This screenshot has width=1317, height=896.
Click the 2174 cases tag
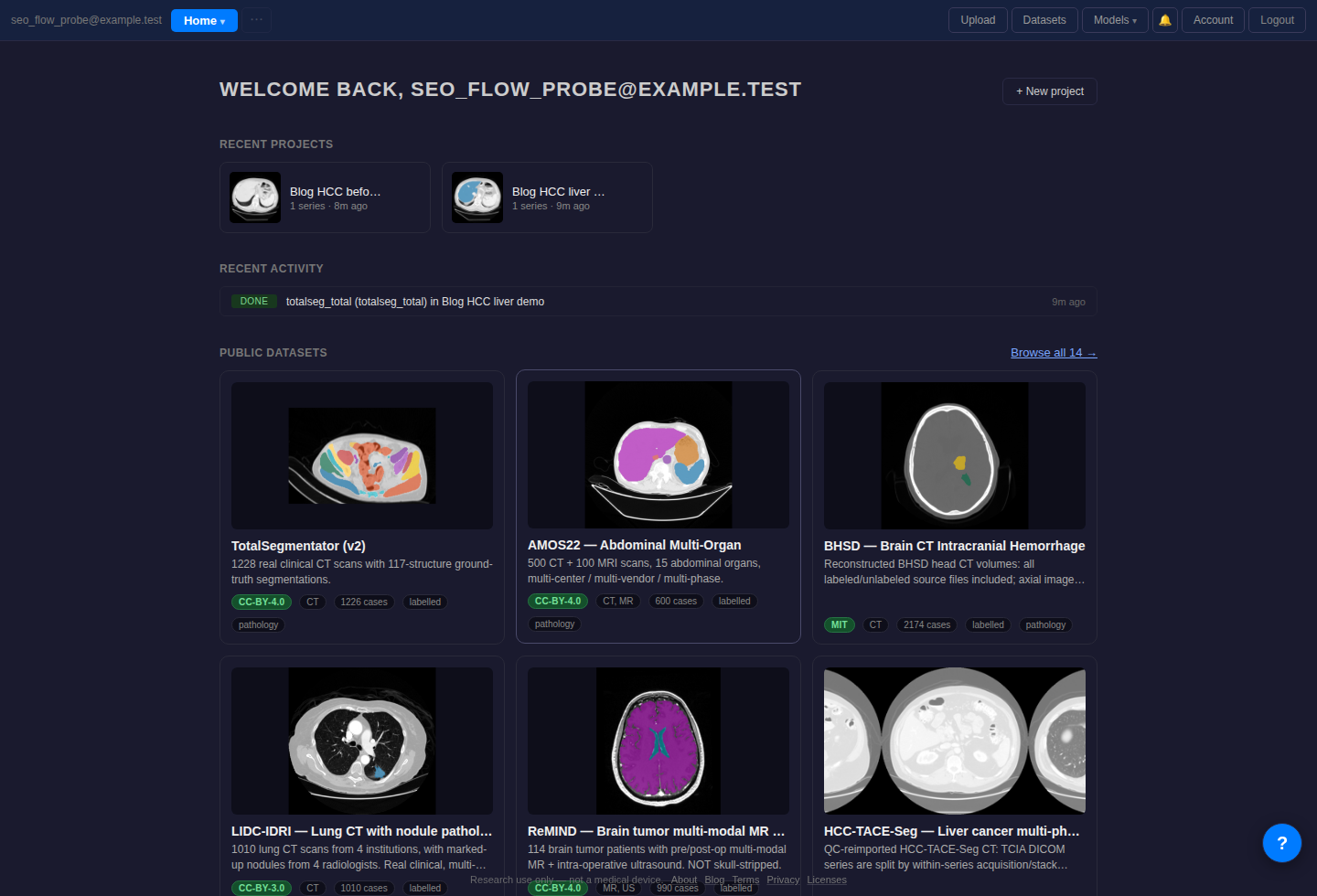pyautogui.click(x=927, y=625)
